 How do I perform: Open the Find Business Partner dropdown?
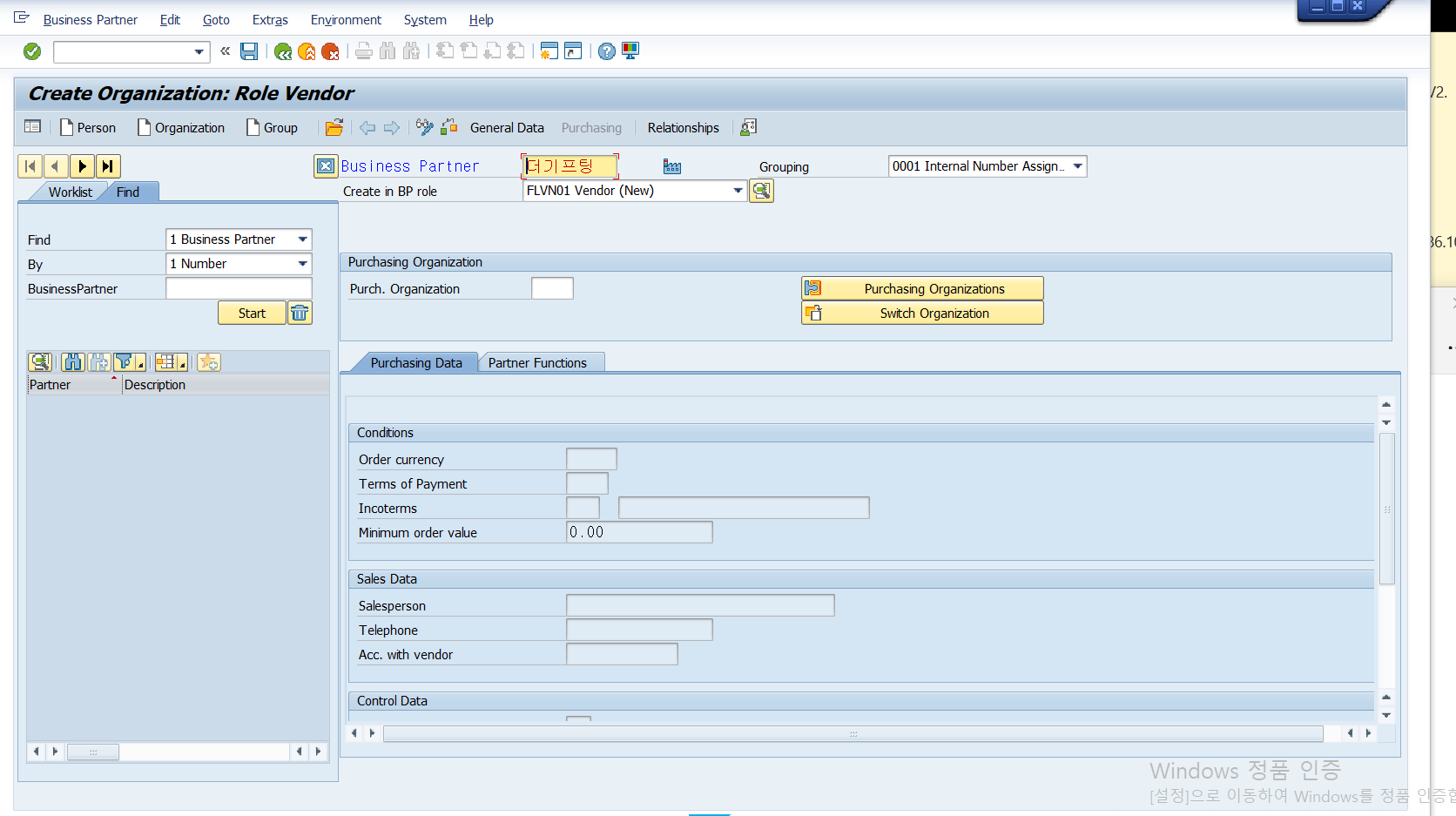(x=303, y=239)
